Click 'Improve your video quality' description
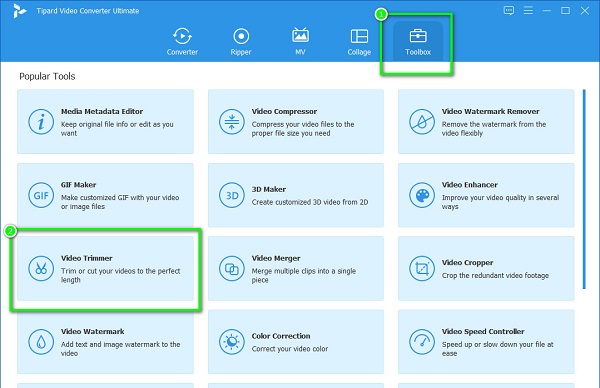600x388 pixels. point(500,202)
